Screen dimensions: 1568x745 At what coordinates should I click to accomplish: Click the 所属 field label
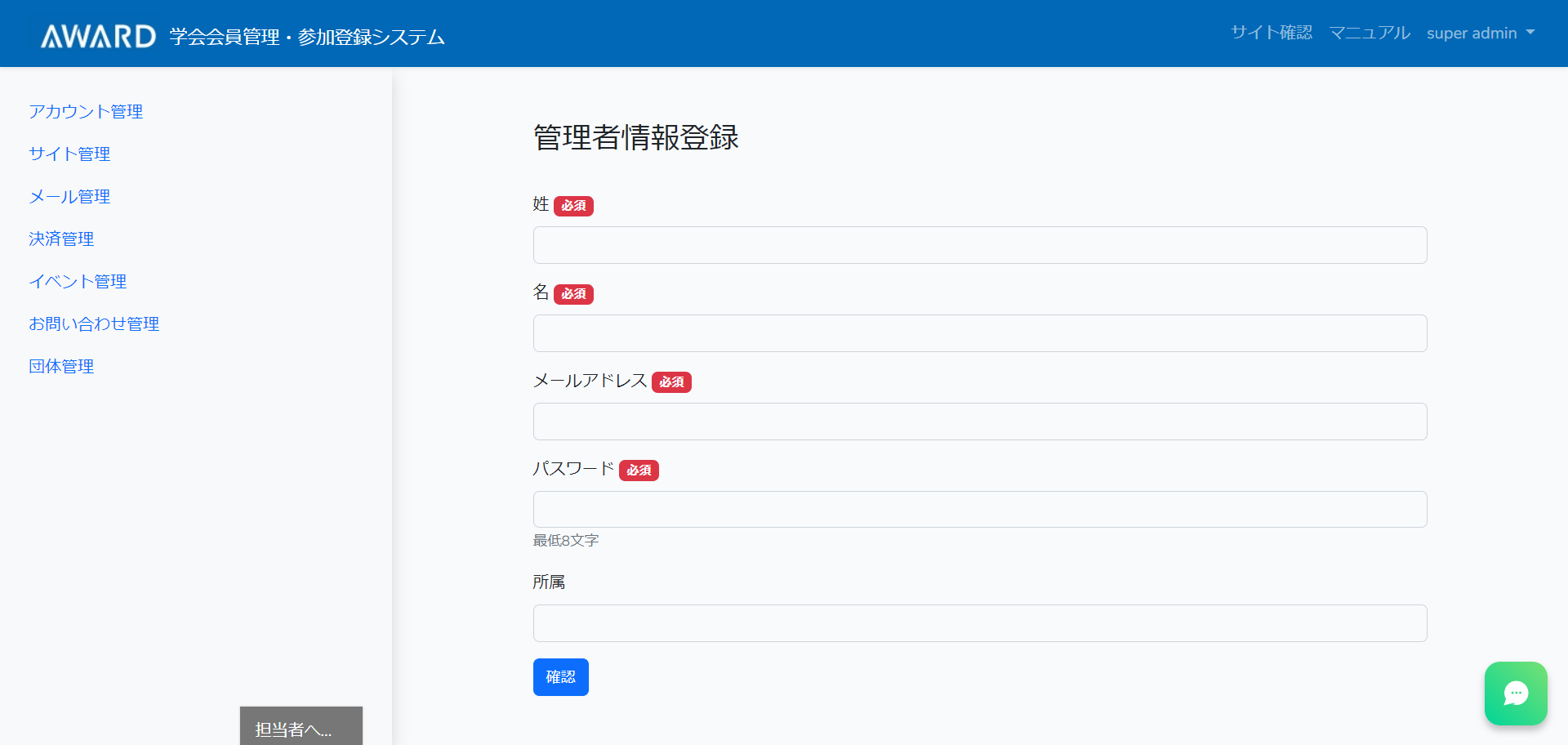point(549,582)
